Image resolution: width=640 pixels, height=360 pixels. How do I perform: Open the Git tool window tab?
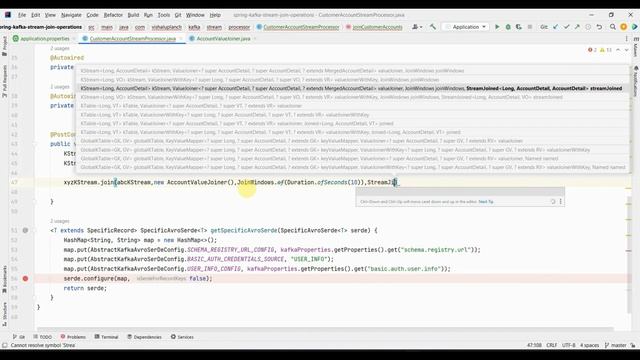pos(19,337)
